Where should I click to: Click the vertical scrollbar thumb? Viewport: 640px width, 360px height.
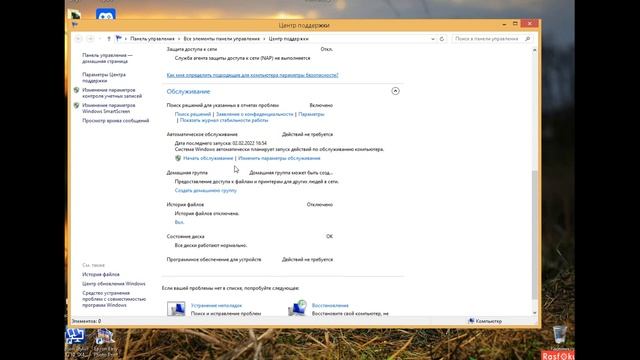[535, 235]
